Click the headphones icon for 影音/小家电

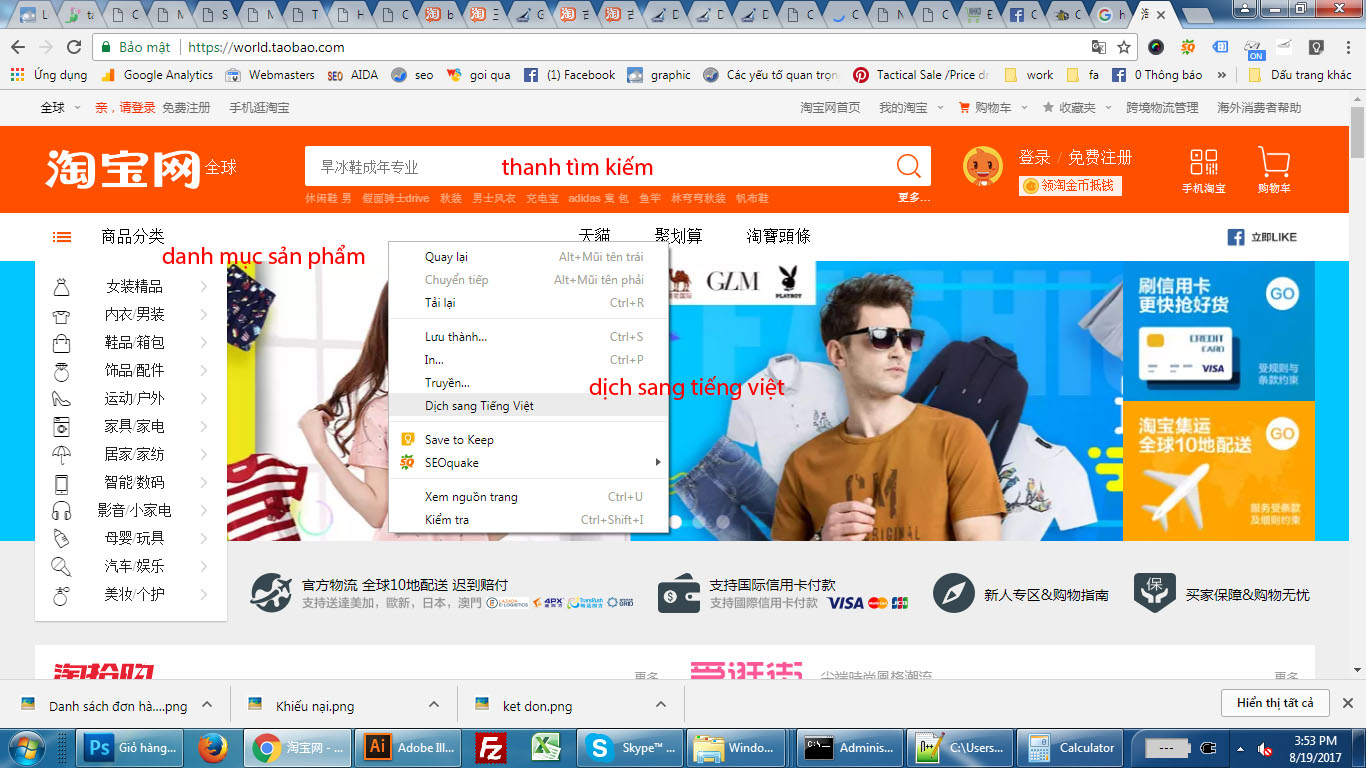tap(62, 512)
